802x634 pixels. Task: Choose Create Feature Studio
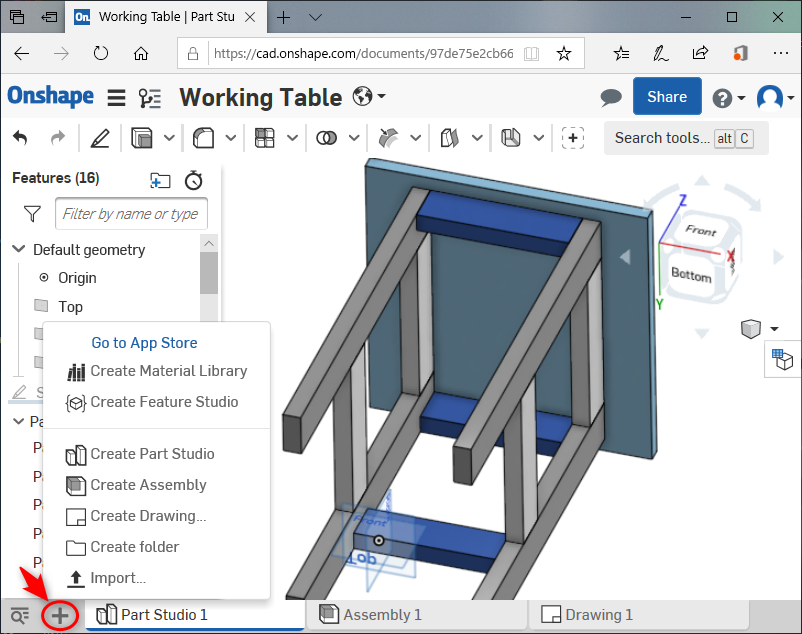point(152,402)
